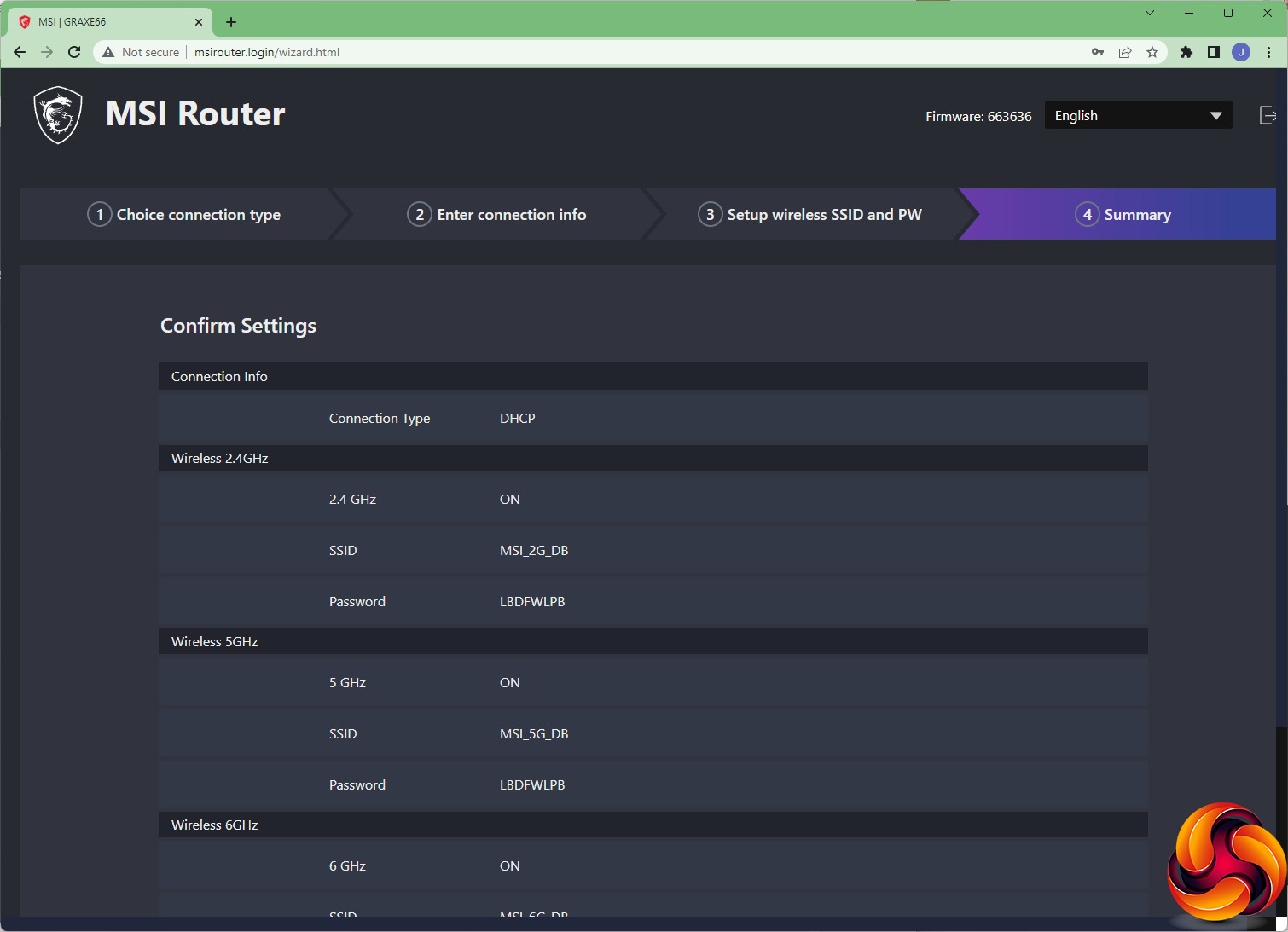Screen dimensions: 1288x932
Task: Open the saved passwords key icon
Action: coord(1098,52)
